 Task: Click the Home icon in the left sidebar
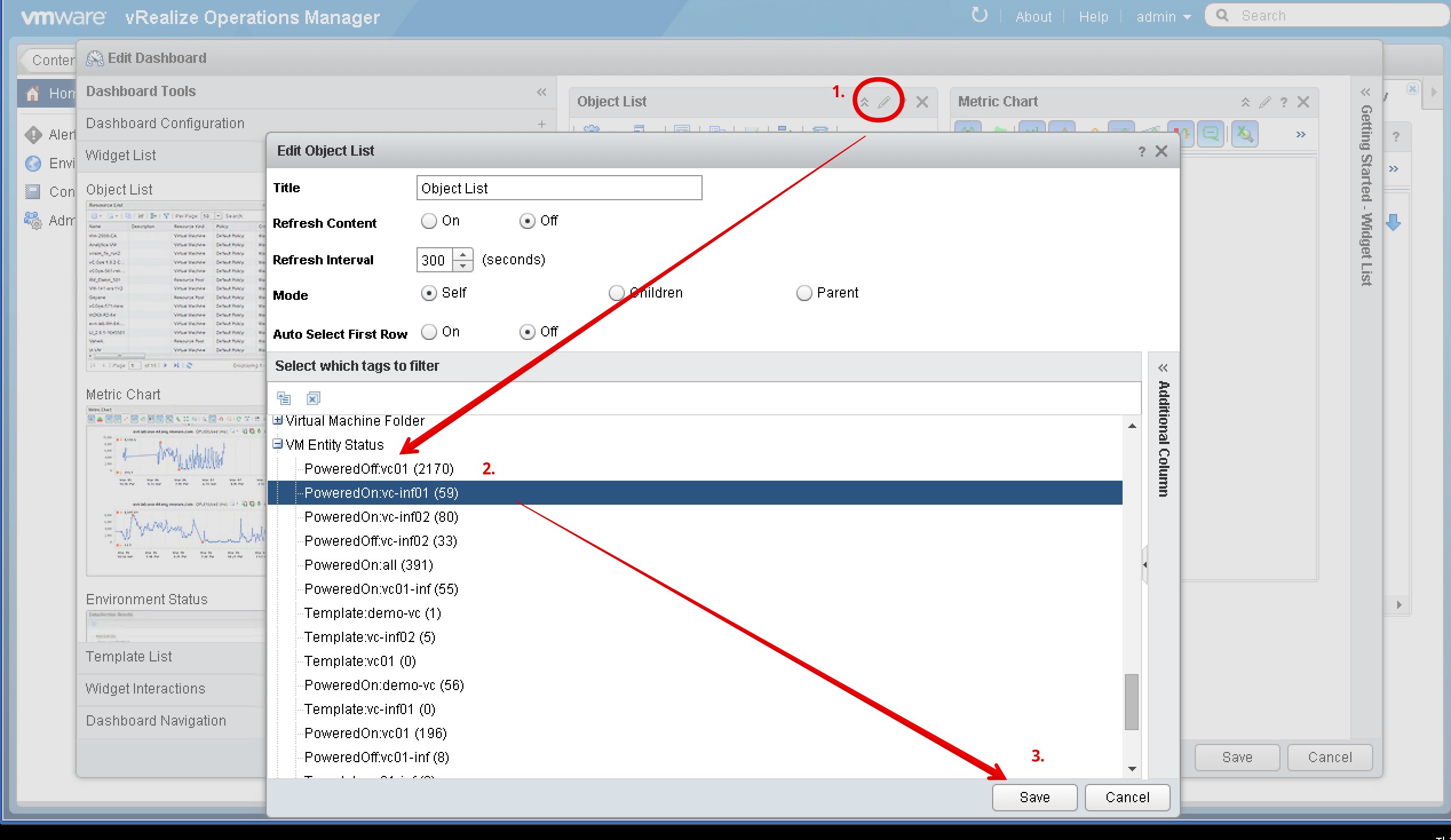(x=33, y=93)
